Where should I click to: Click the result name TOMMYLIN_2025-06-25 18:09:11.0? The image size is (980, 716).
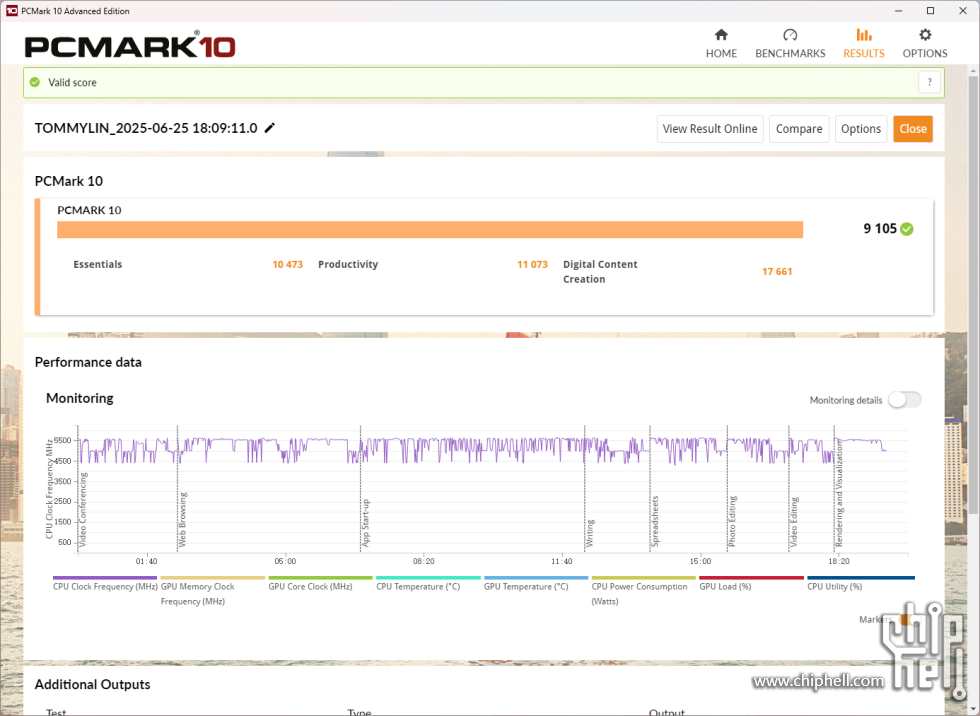146,128
